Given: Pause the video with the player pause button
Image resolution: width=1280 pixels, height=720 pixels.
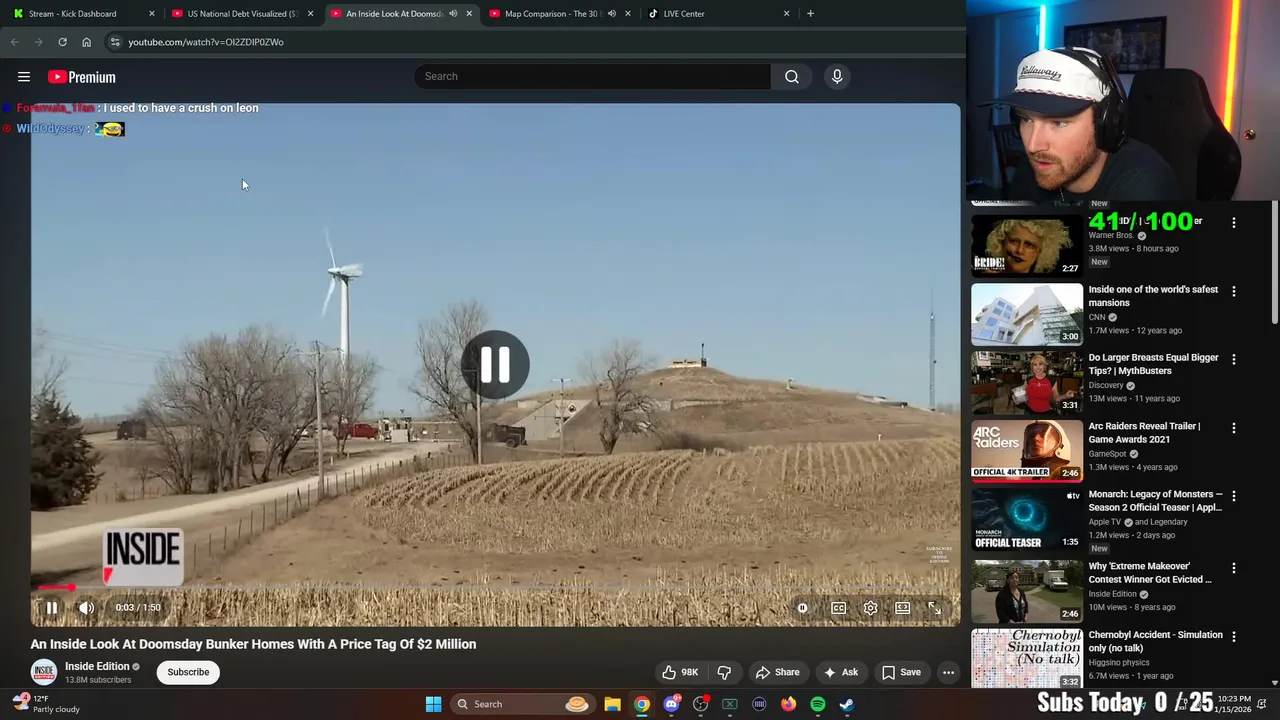Looking at the screenshot, I should [x=52, y=607].
